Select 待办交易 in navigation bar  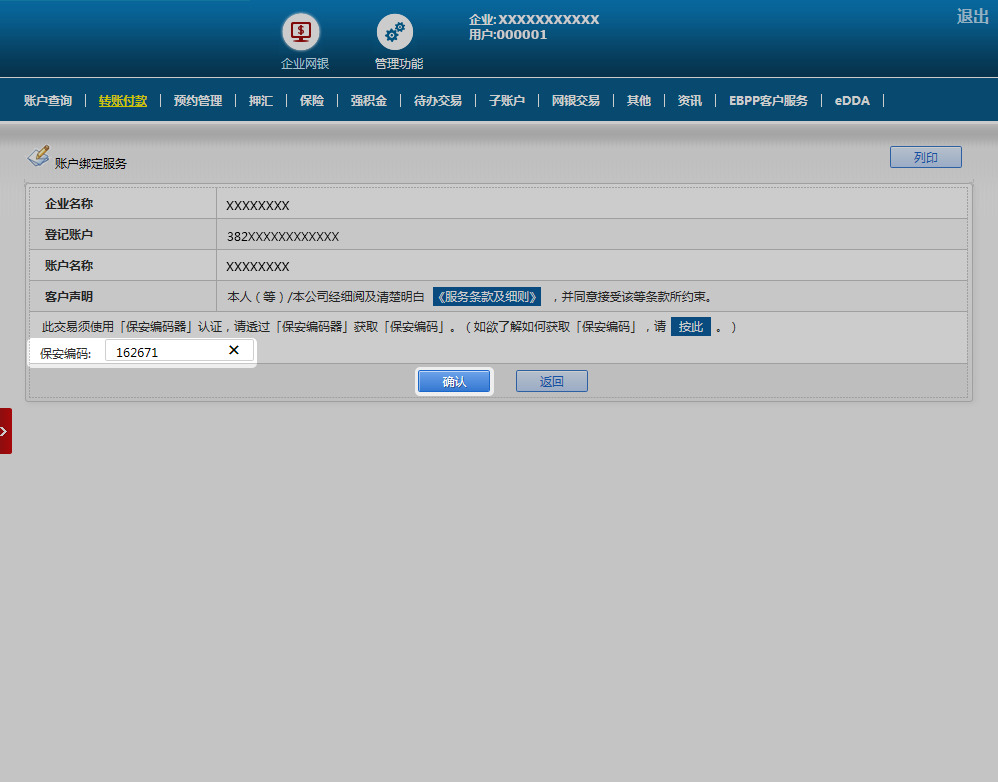[438, 101]
